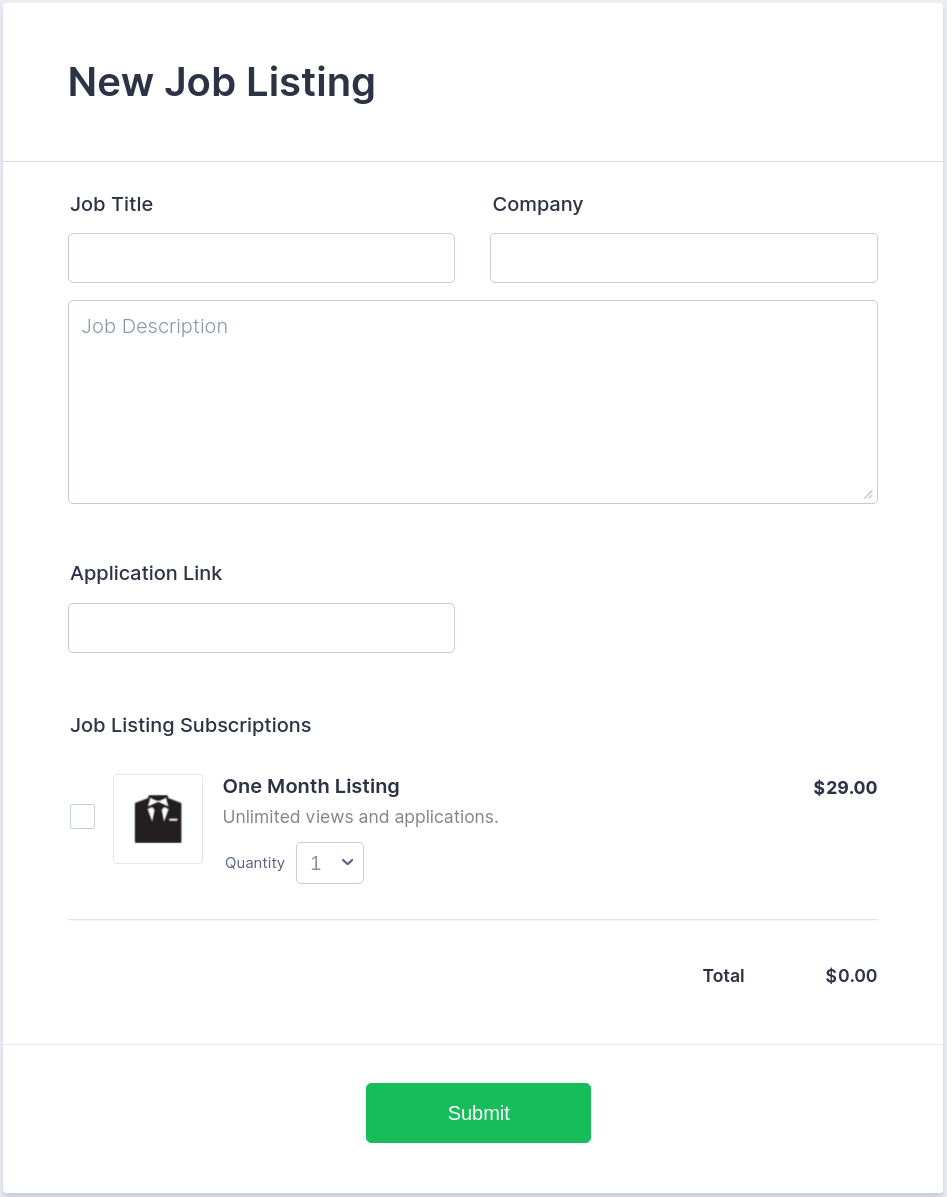This screenshot has height=1197, width=947.
Task: Click the Total label
Action: 723,976
